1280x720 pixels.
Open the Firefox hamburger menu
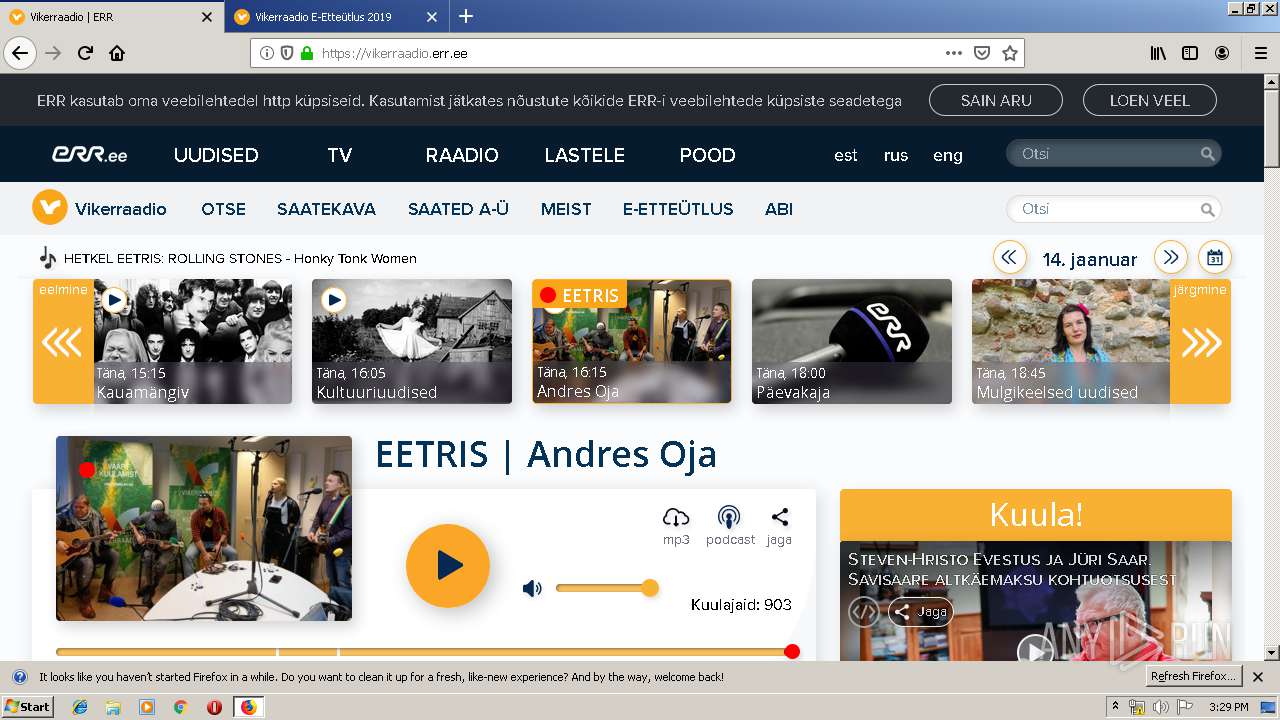coord(1260,53)
